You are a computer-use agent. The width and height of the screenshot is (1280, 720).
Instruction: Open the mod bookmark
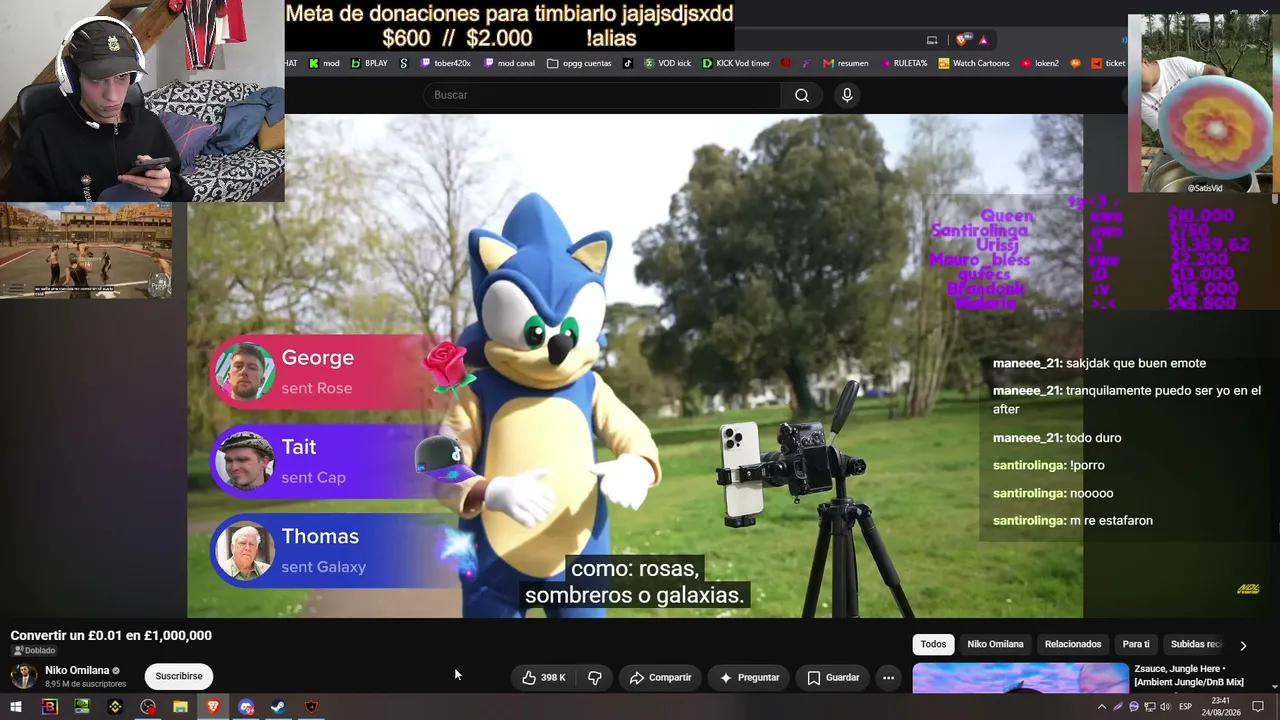point(324,63)
